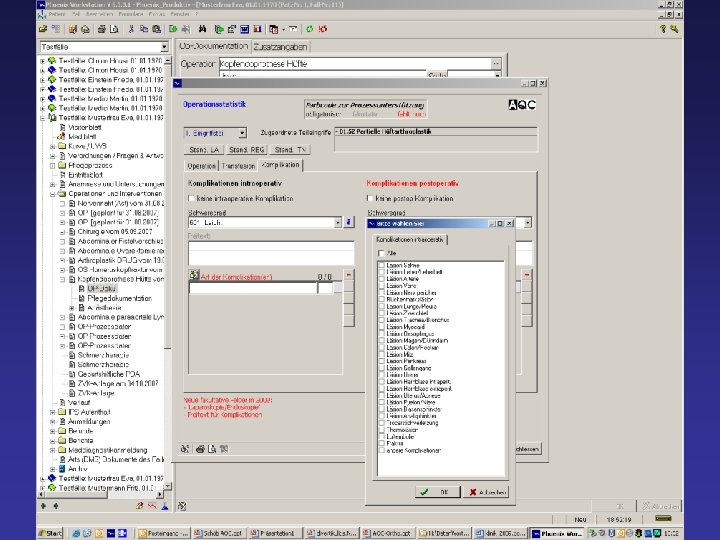Click the OK button in popup
The image size is (720, 540).
(x=437, y=492)
